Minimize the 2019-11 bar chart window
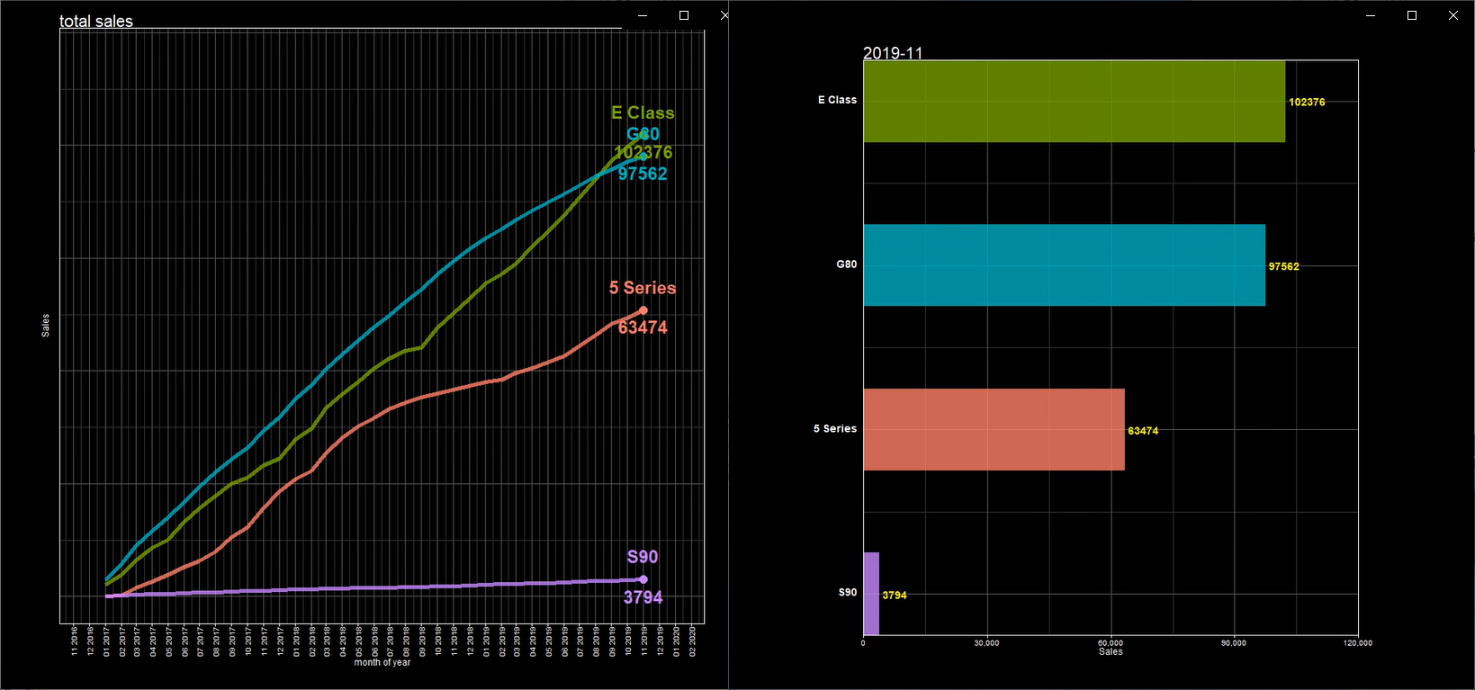This screenshot has height=690, width=1475. 1372,16
